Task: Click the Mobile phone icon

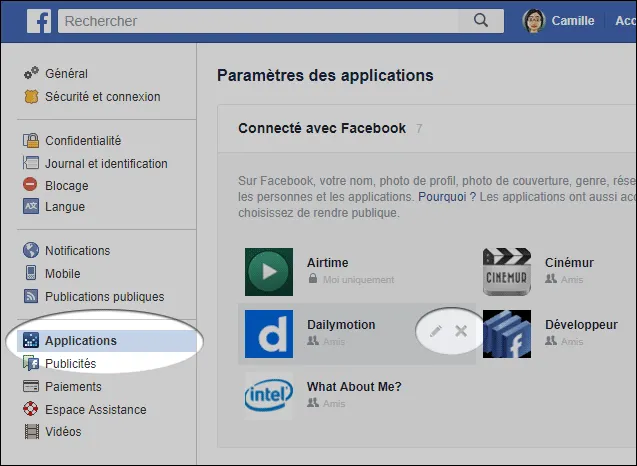Action: [31, 273]
